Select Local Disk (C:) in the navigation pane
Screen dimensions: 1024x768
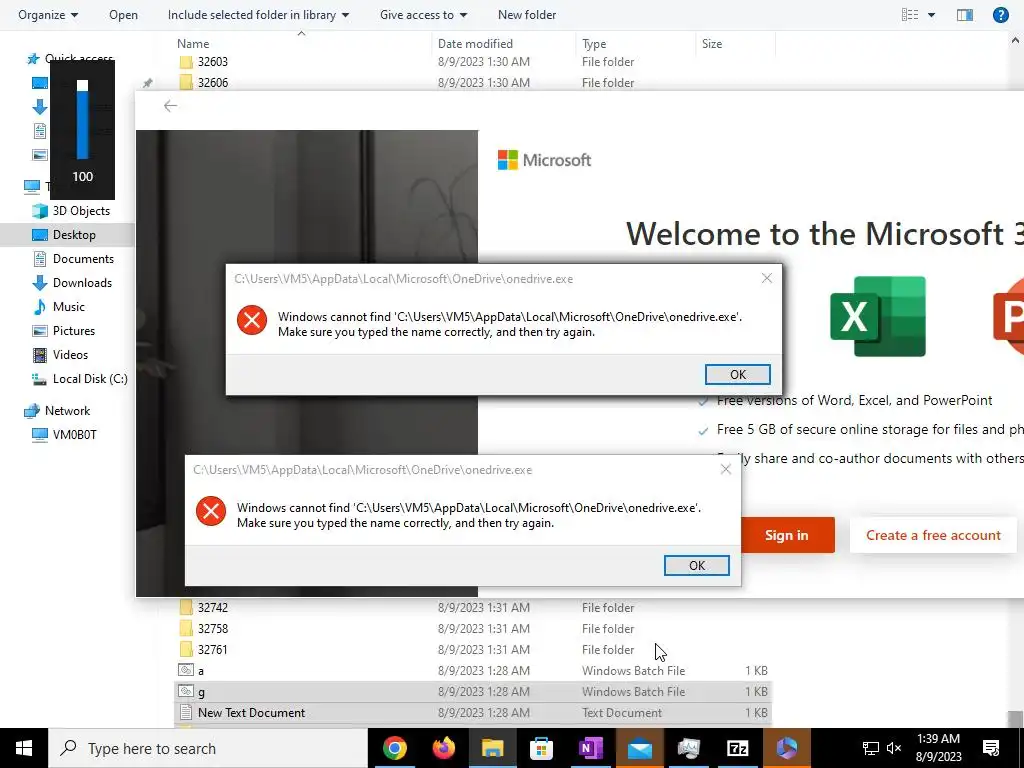[90, 379]
